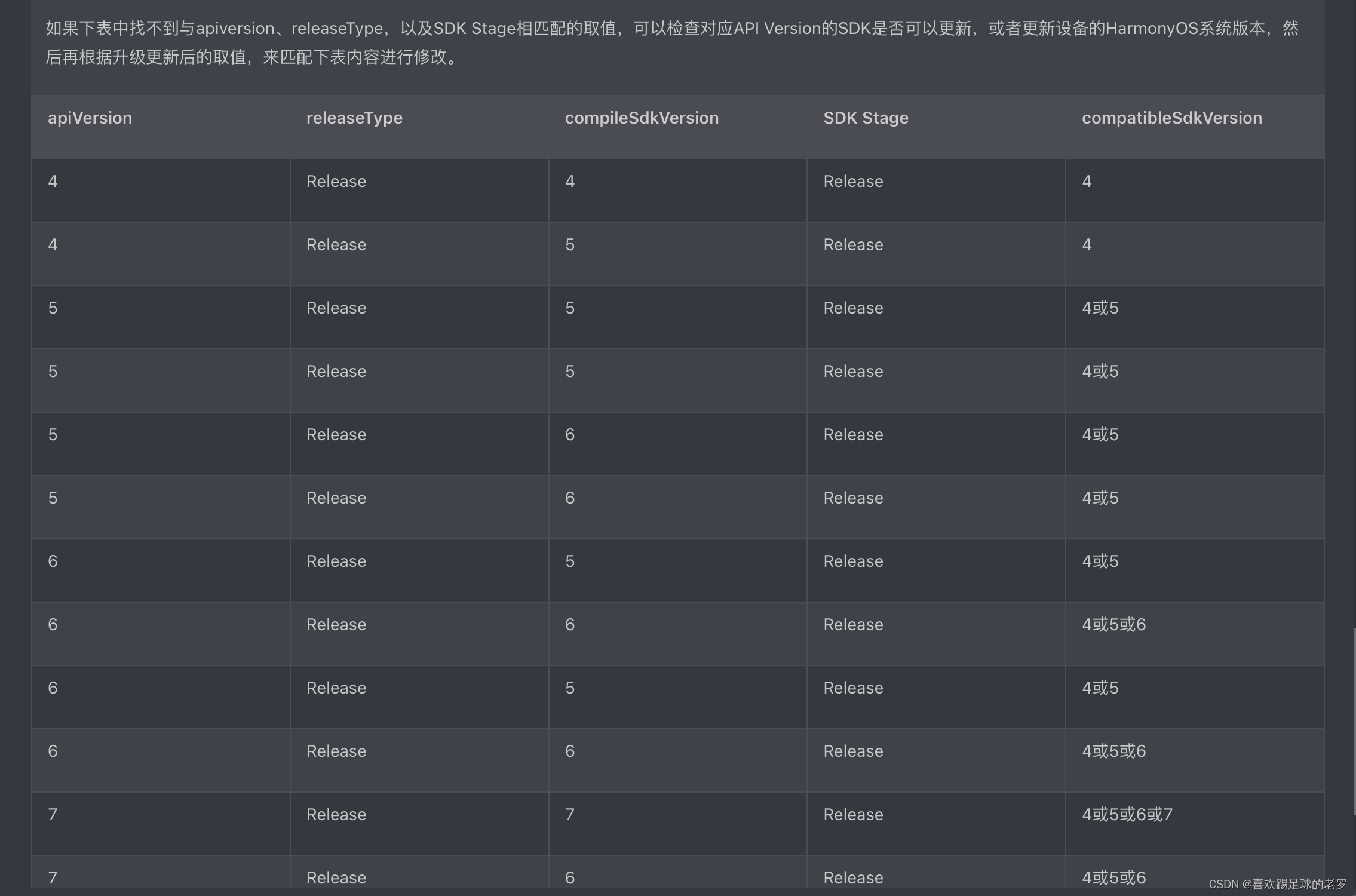Select compatibleSdkVersion 4 in apiVersion 4, compile 5 row
The image size is (1356, 896).
(1195, 254)
